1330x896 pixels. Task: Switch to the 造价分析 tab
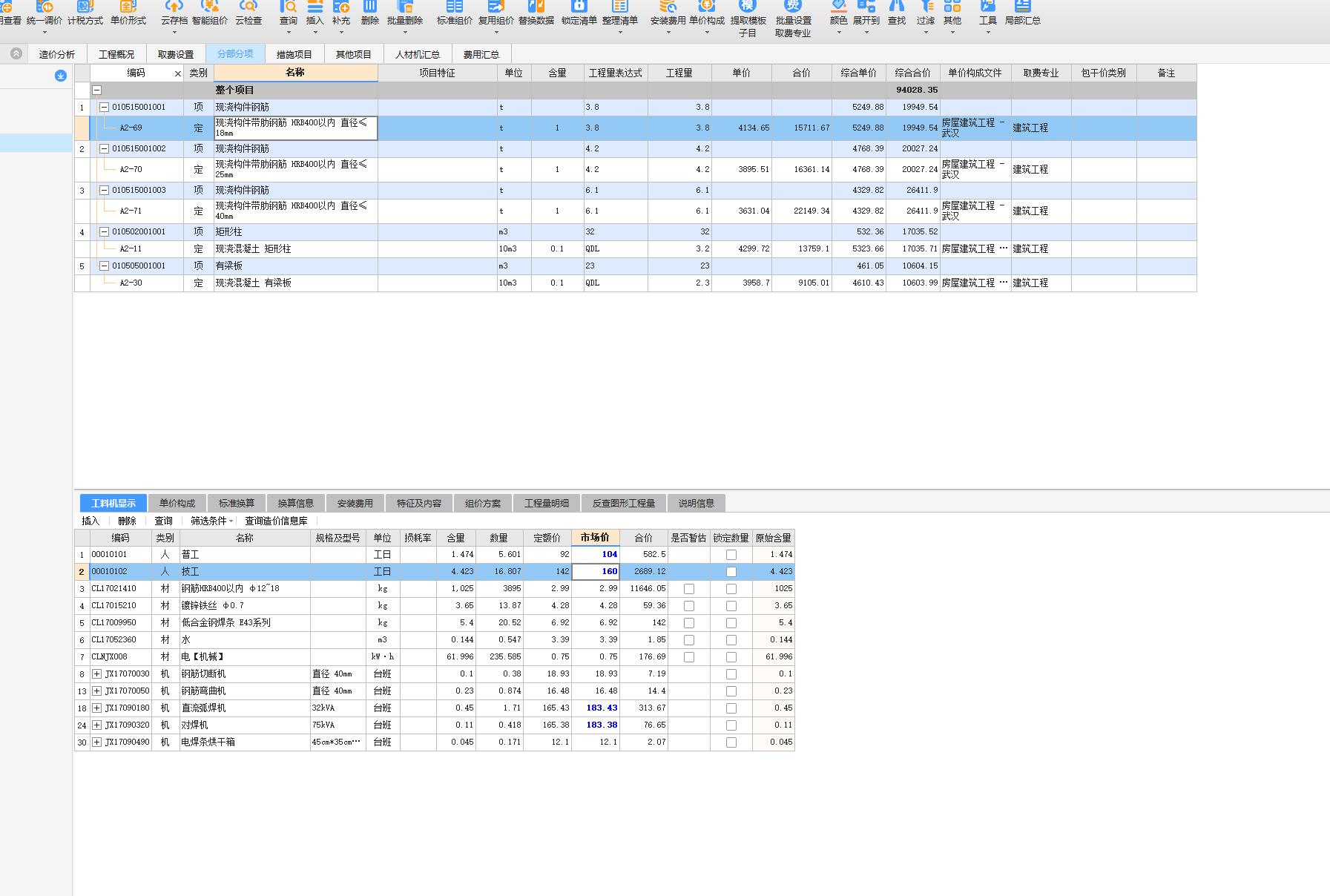57,54
